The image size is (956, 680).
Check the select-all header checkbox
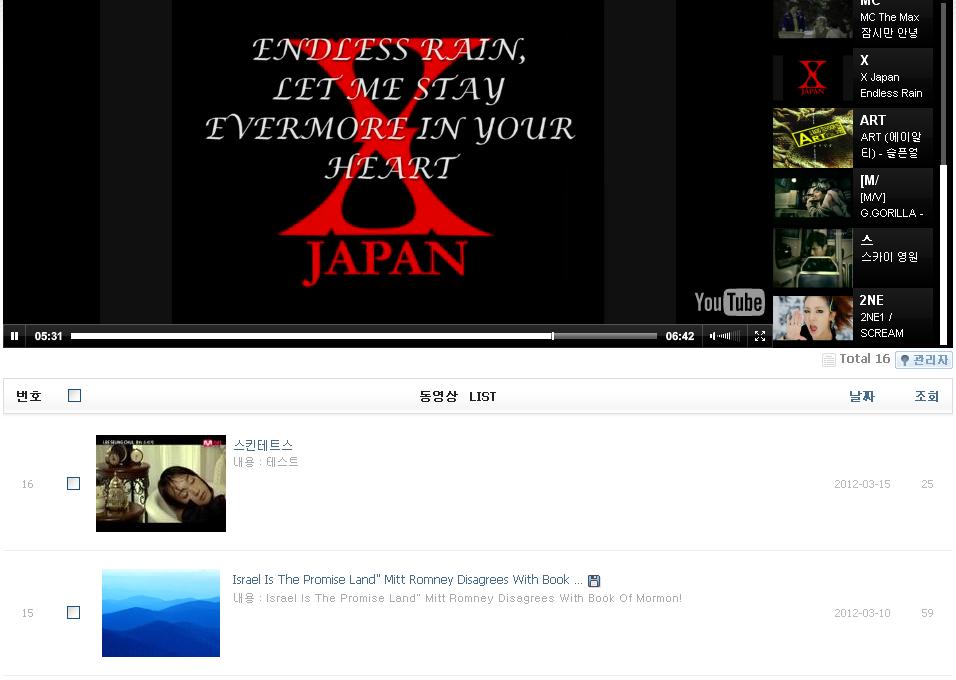coord(74,396)
